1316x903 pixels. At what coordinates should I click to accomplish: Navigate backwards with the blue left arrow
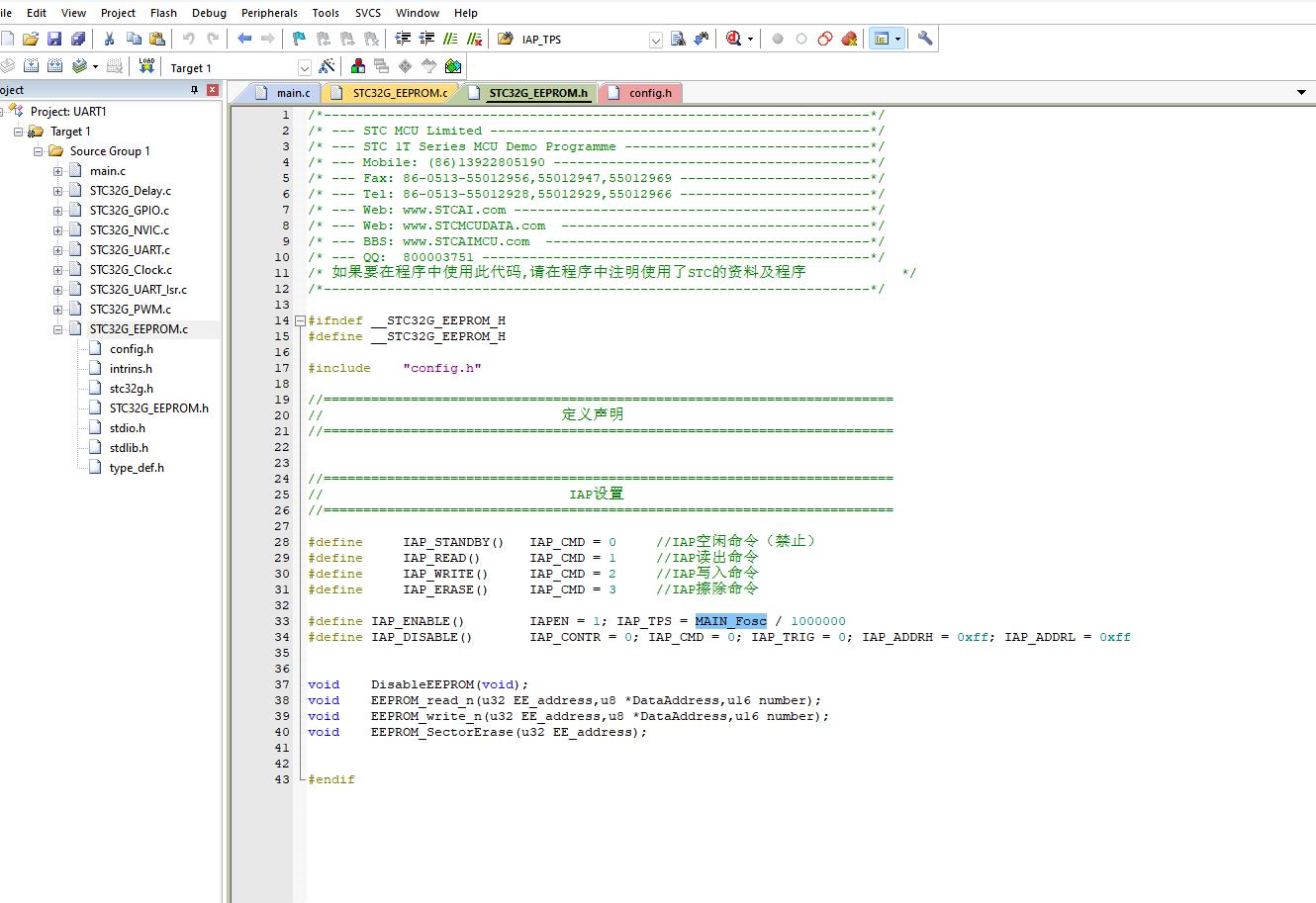[x=244, y=39]
